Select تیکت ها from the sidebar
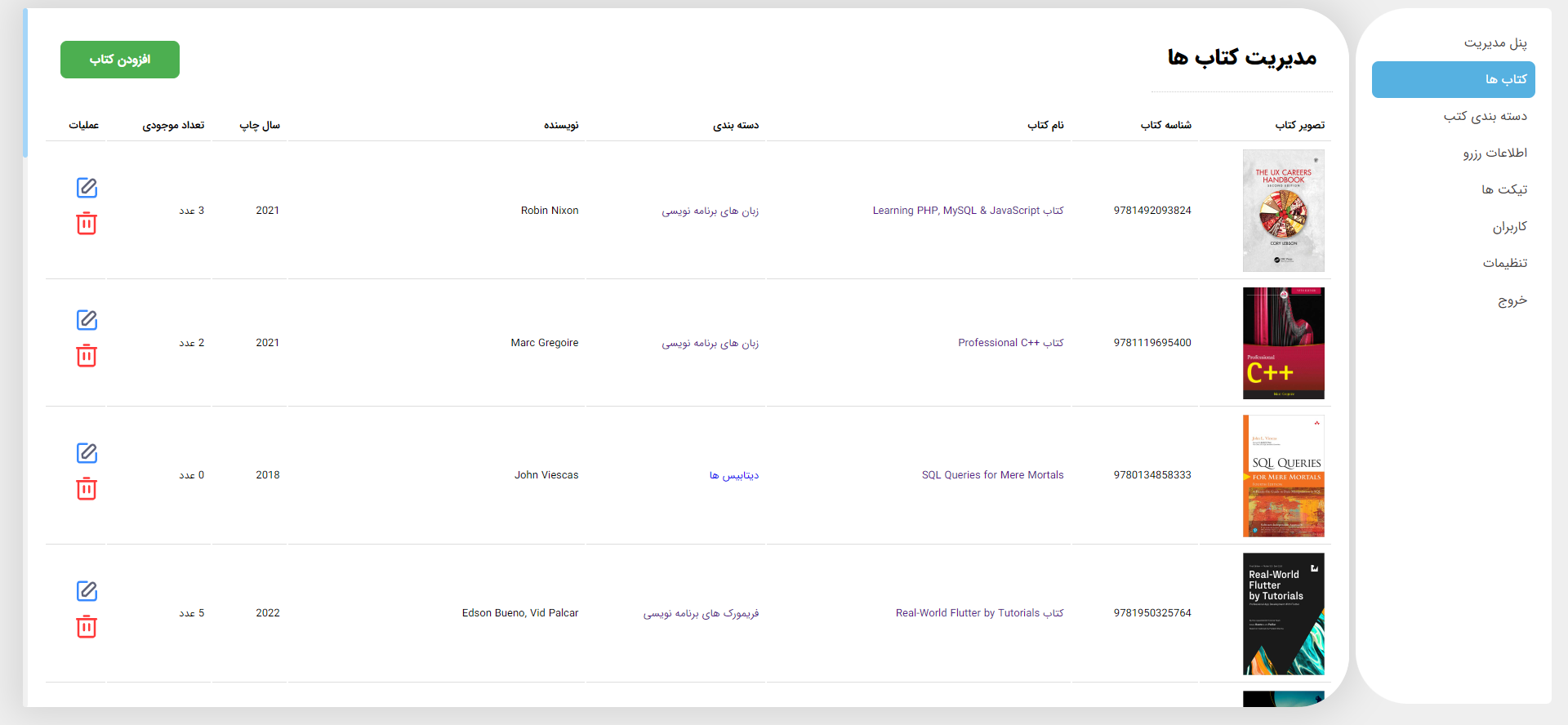The height and width of the screenshot is (725, 1568). point(1504,189)
